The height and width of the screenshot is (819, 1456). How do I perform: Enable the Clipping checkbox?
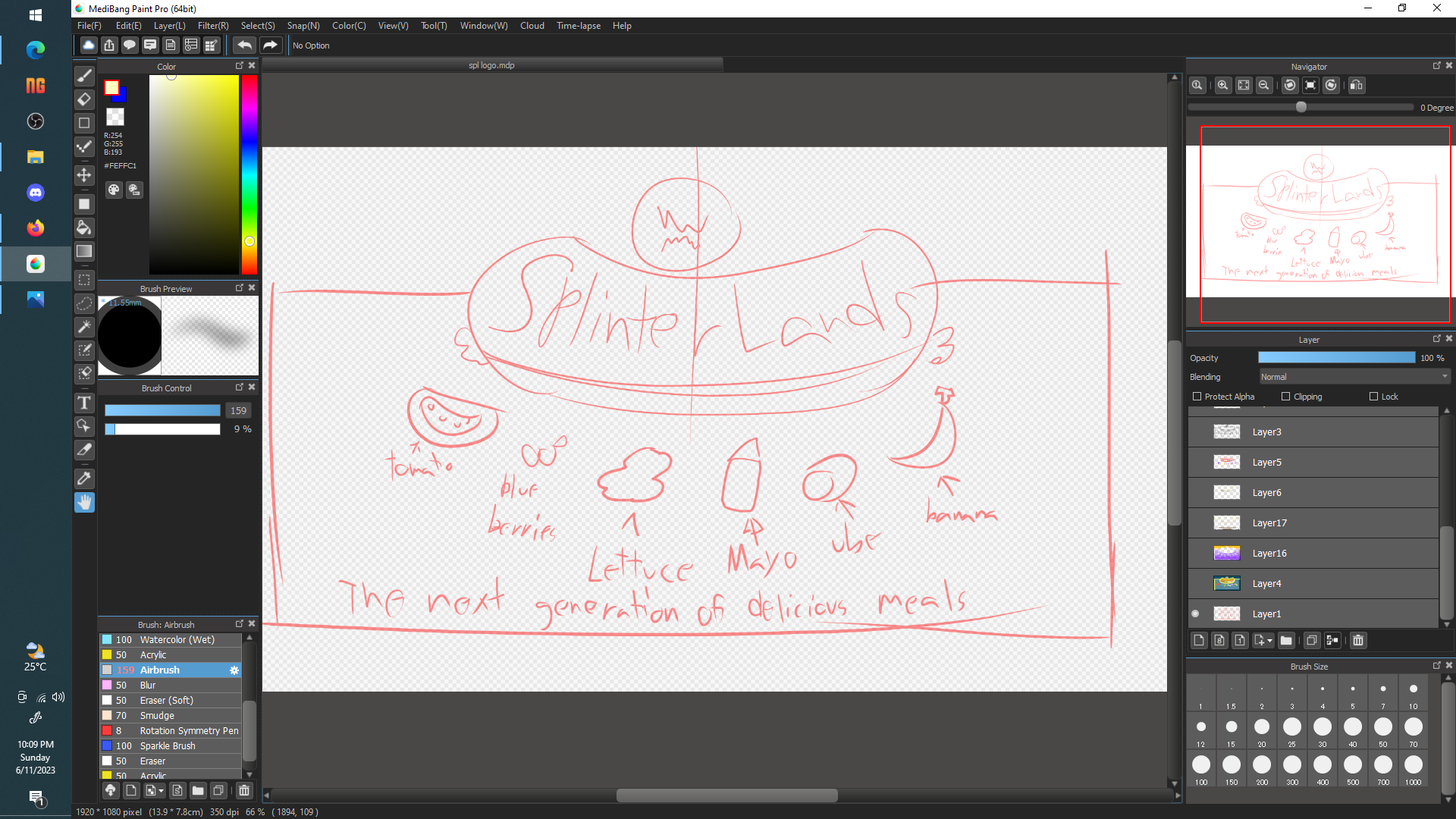coord(1286,397)
